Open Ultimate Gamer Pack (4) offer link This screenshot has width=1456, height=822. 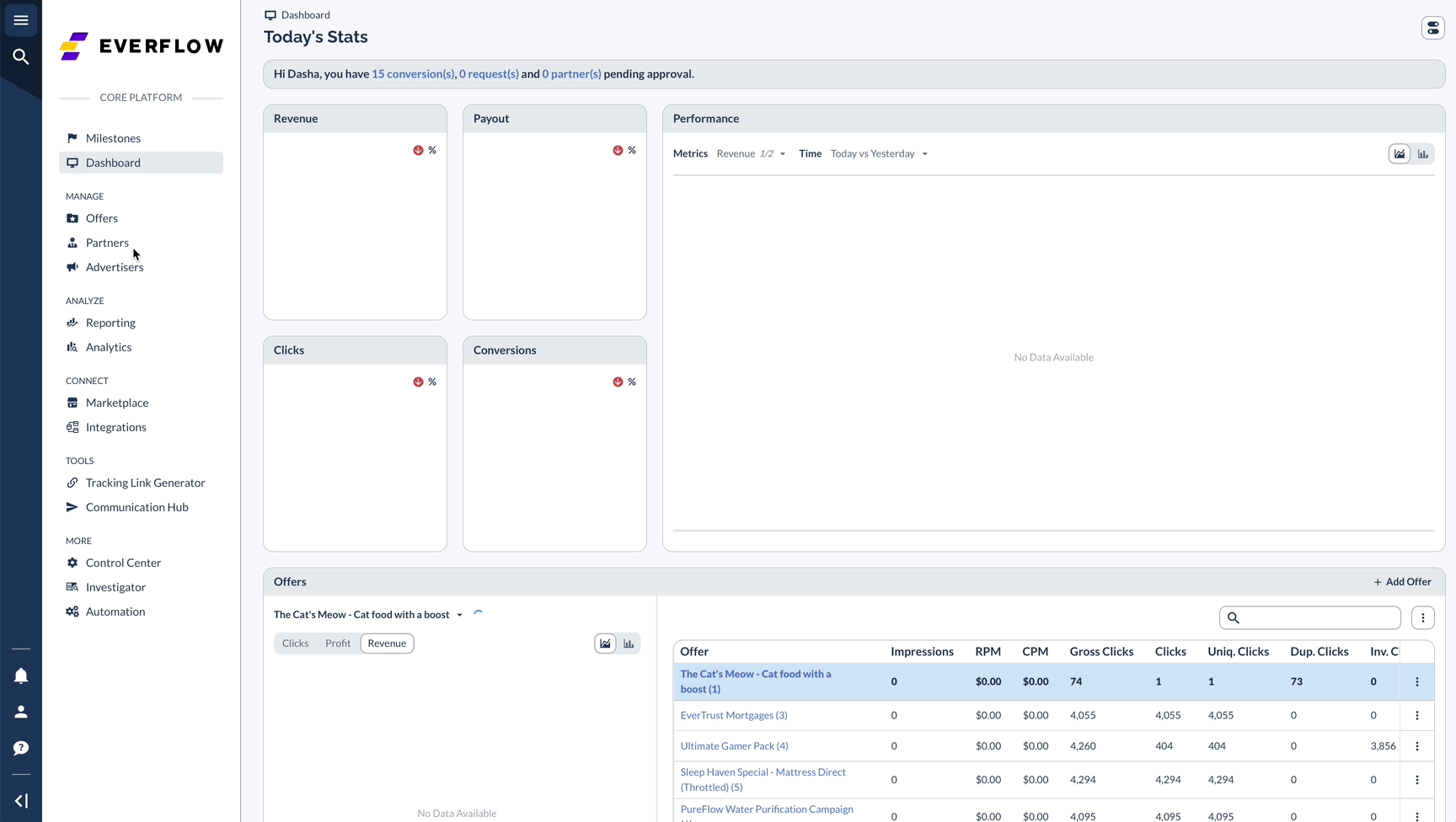coord(734,745)
